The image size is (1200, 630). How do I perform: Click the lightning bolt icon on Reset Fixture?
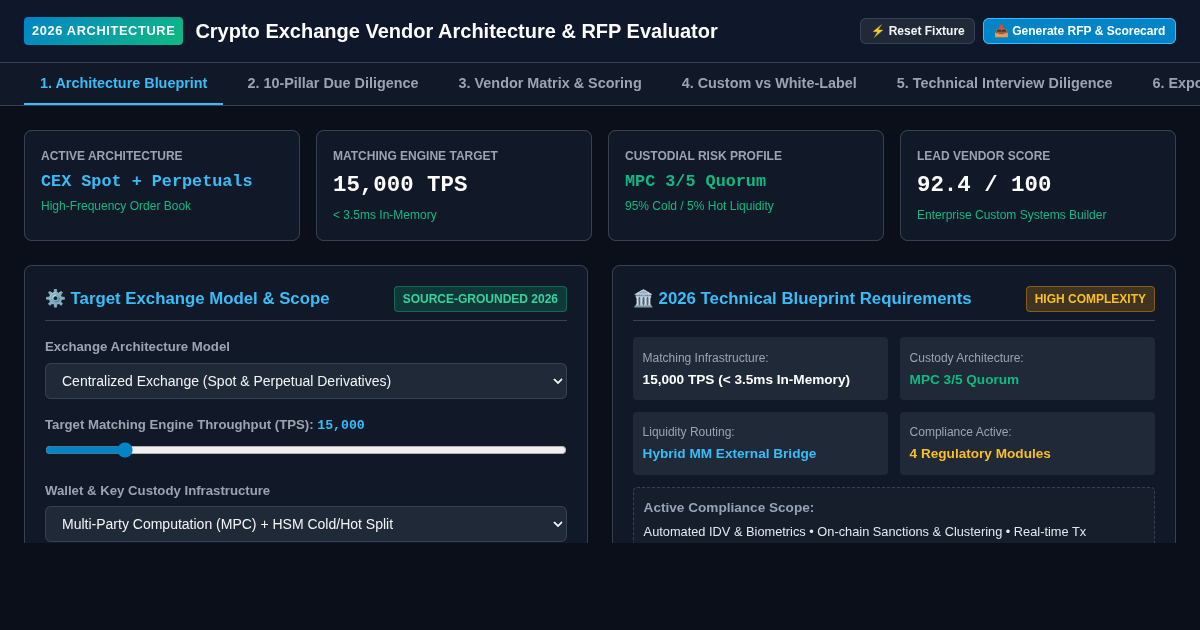(x=878, y=31)
